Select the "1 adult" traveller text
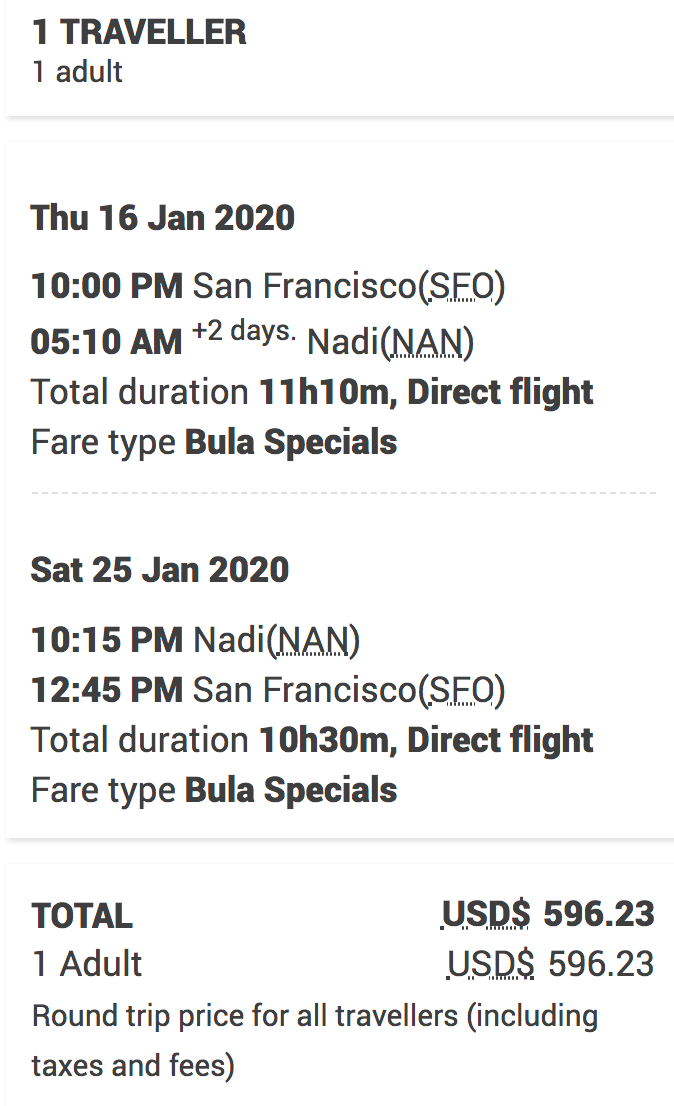The width and height of the screenshot is (674, 1106). click(78, 72)
